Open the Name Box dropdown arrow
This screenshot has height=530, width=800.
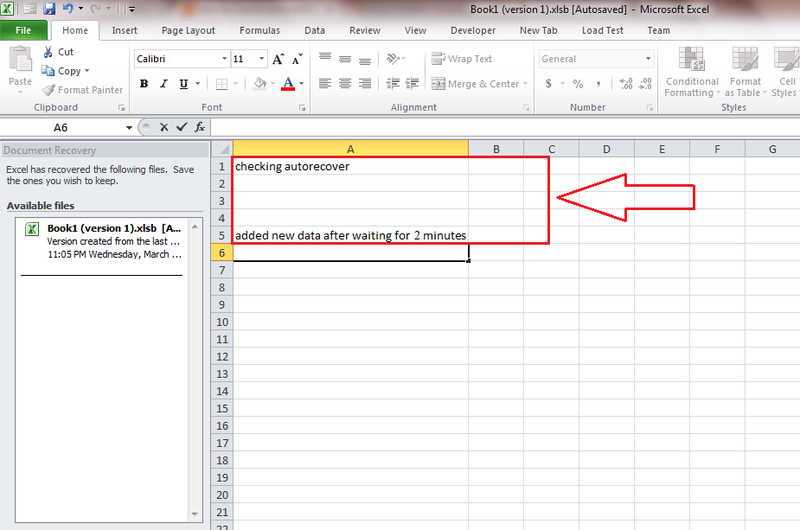tap(129, 128)
